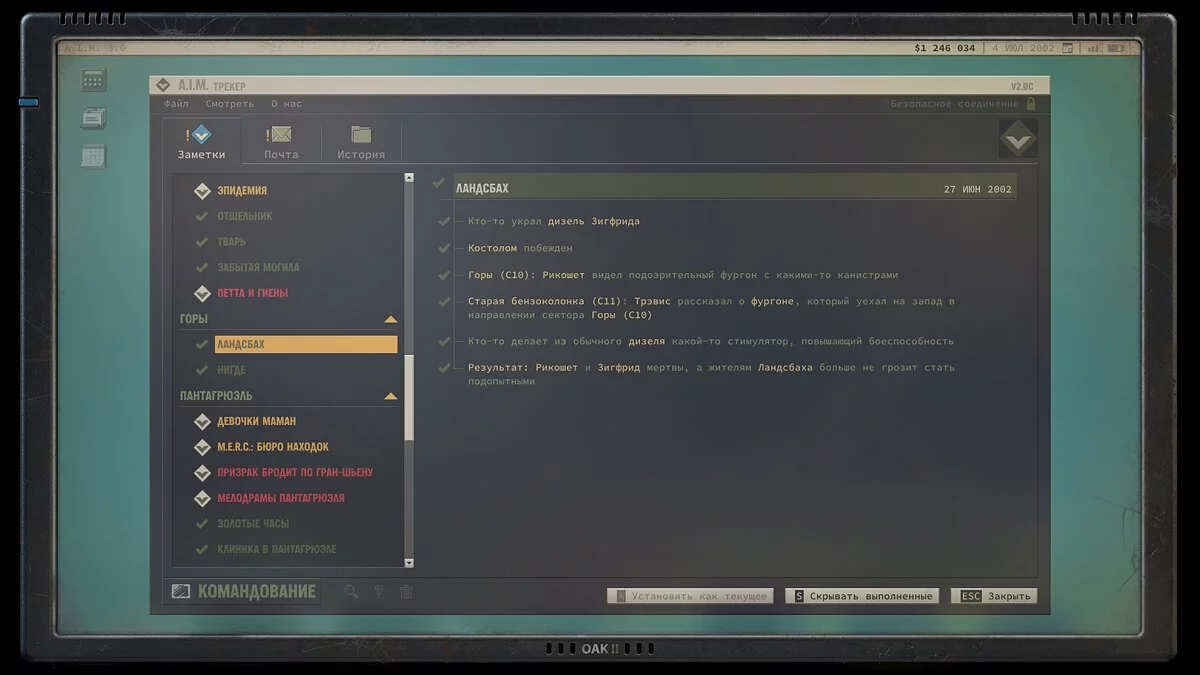Switch to the Почта tab
The image size is (1200, 675).
tap(281, 141)
